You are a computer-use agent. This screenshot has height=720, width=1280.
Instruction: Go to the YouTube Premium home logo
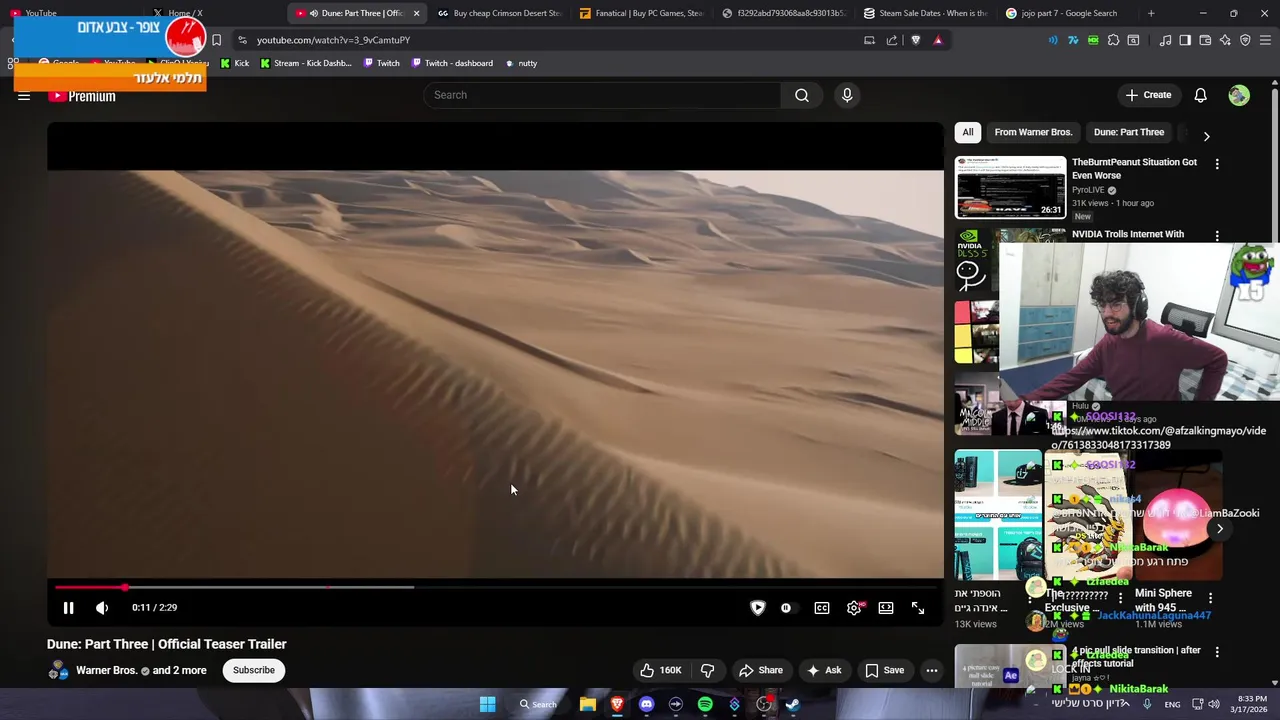click(82, 96)
